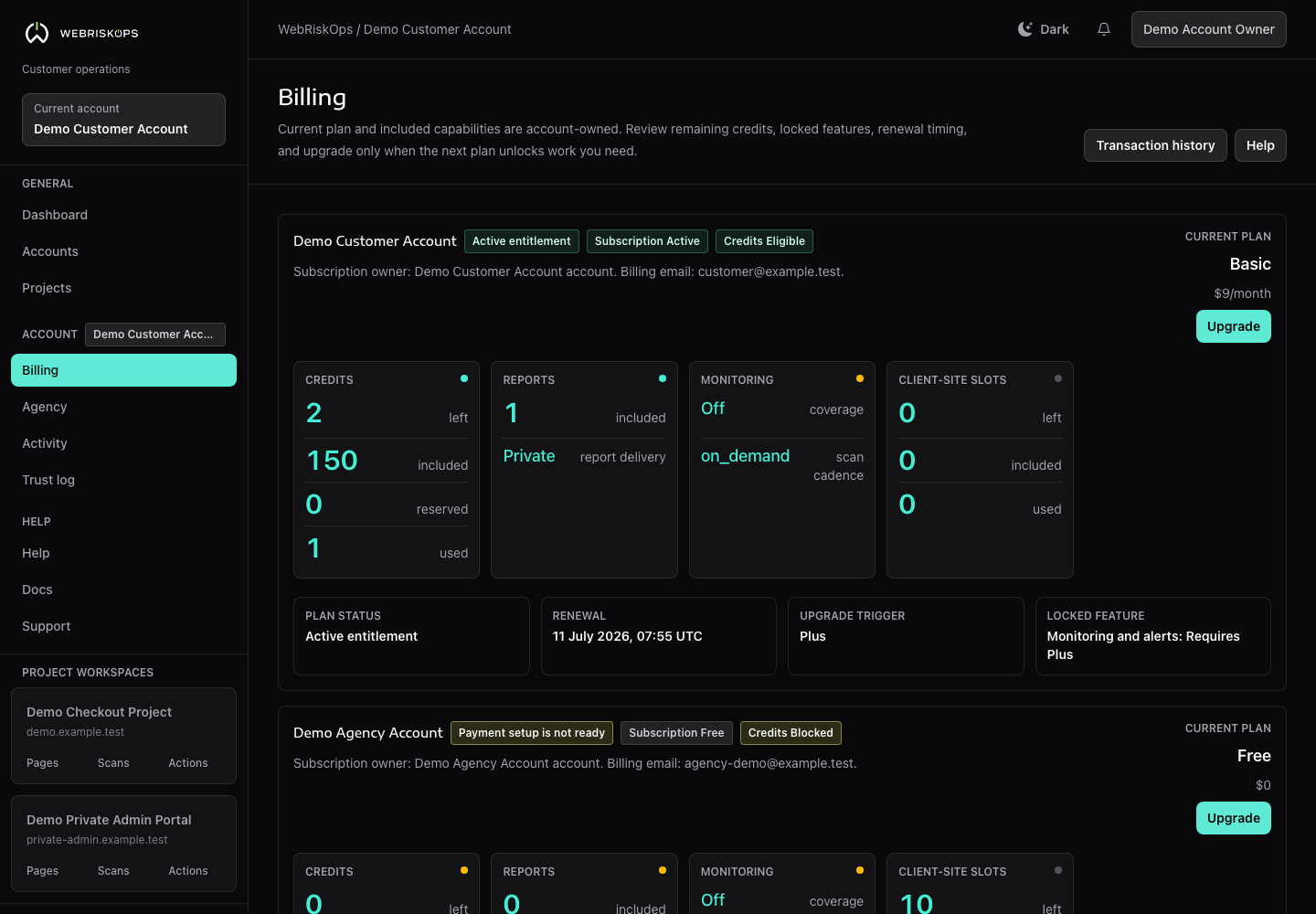Open Actions for Demo Checkout Project
This screenshot has height=914, width=1316.
(x=188, y=763)
